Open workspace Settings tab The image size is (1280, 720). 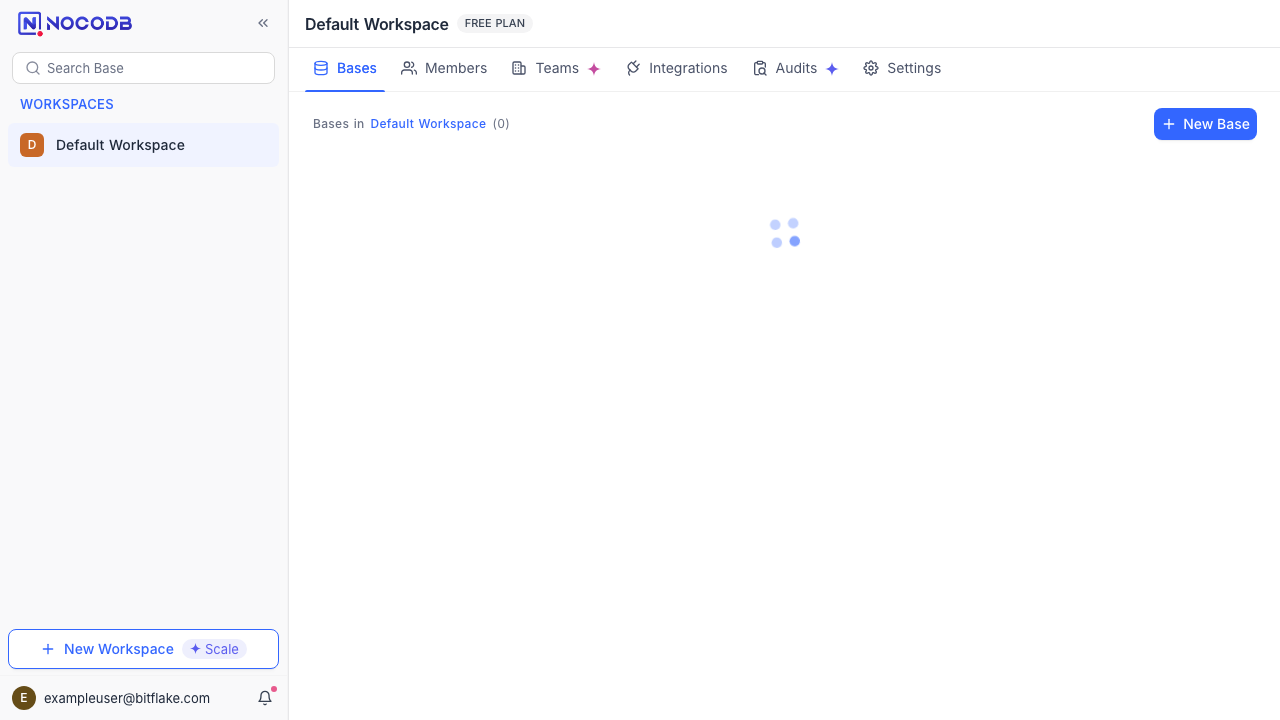[x=902, y=68]
